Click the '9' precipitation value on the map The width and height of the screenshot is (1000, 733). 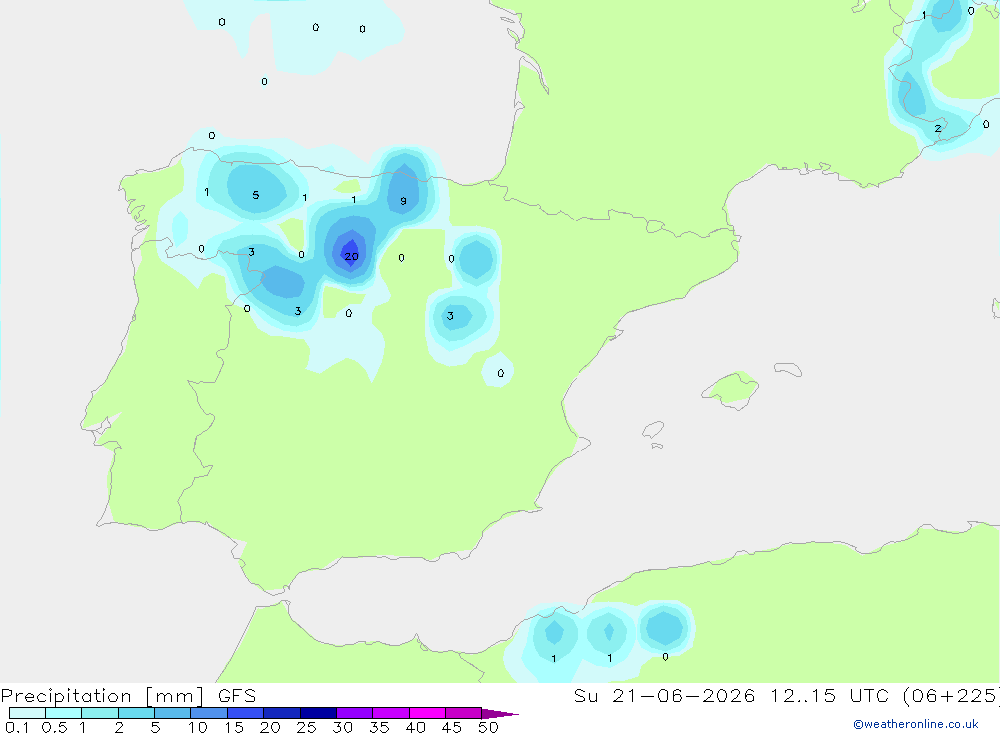403,201
